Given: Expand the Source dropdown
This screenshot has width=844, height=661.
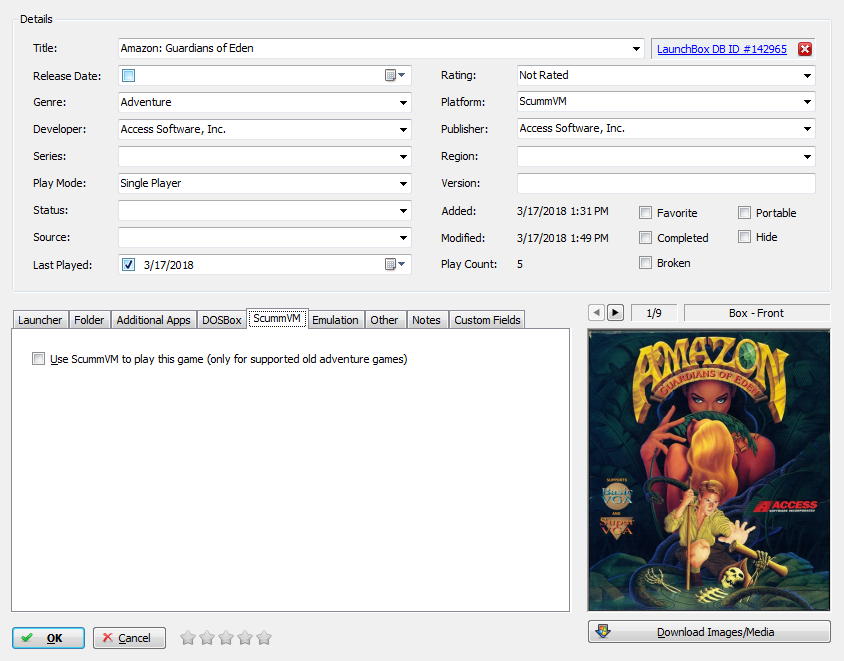Looking at the screenshot, I should pos(403,237).
